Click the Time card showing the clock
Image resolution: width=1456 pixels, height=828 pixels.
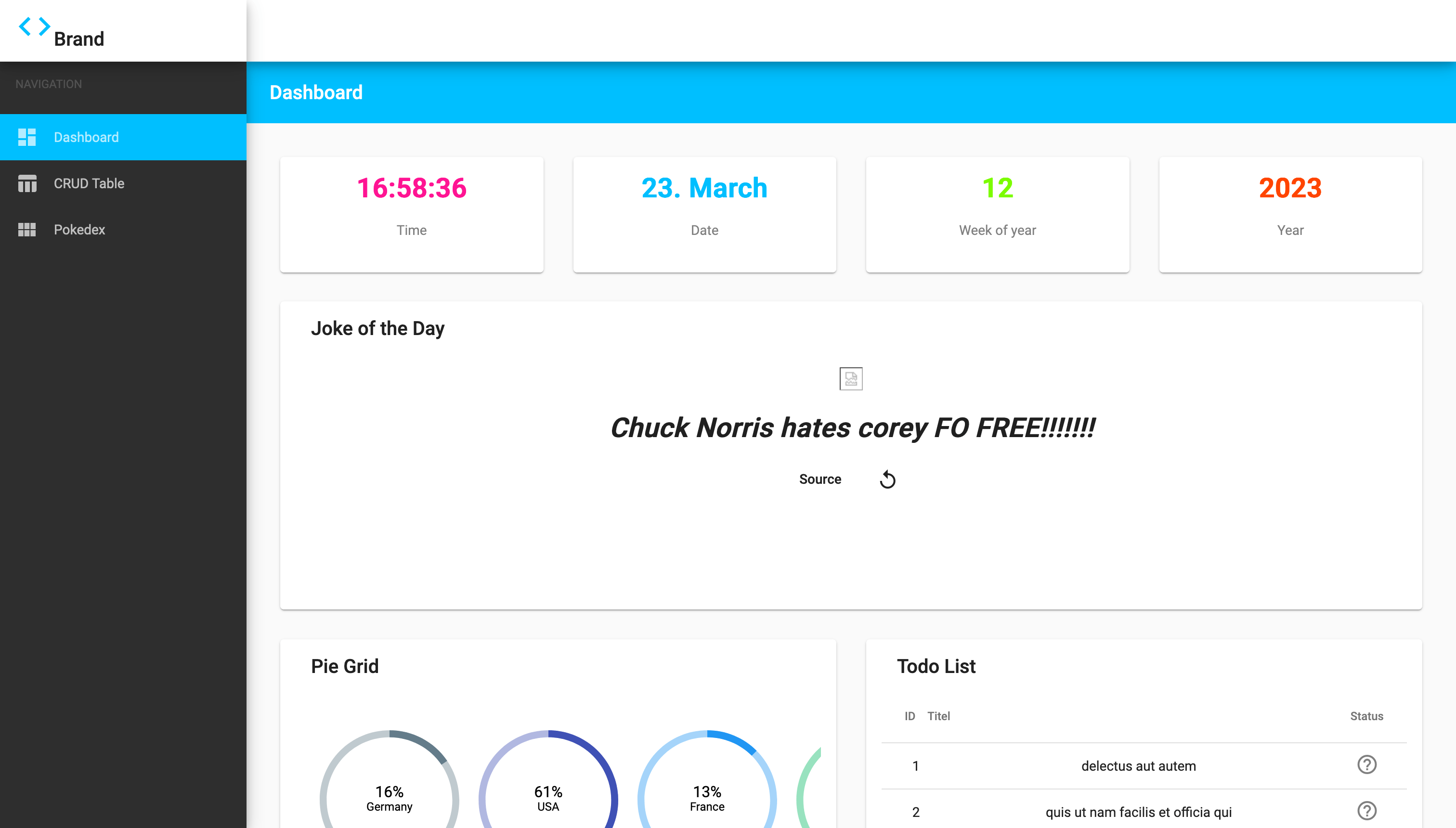[x=411, y=214]
